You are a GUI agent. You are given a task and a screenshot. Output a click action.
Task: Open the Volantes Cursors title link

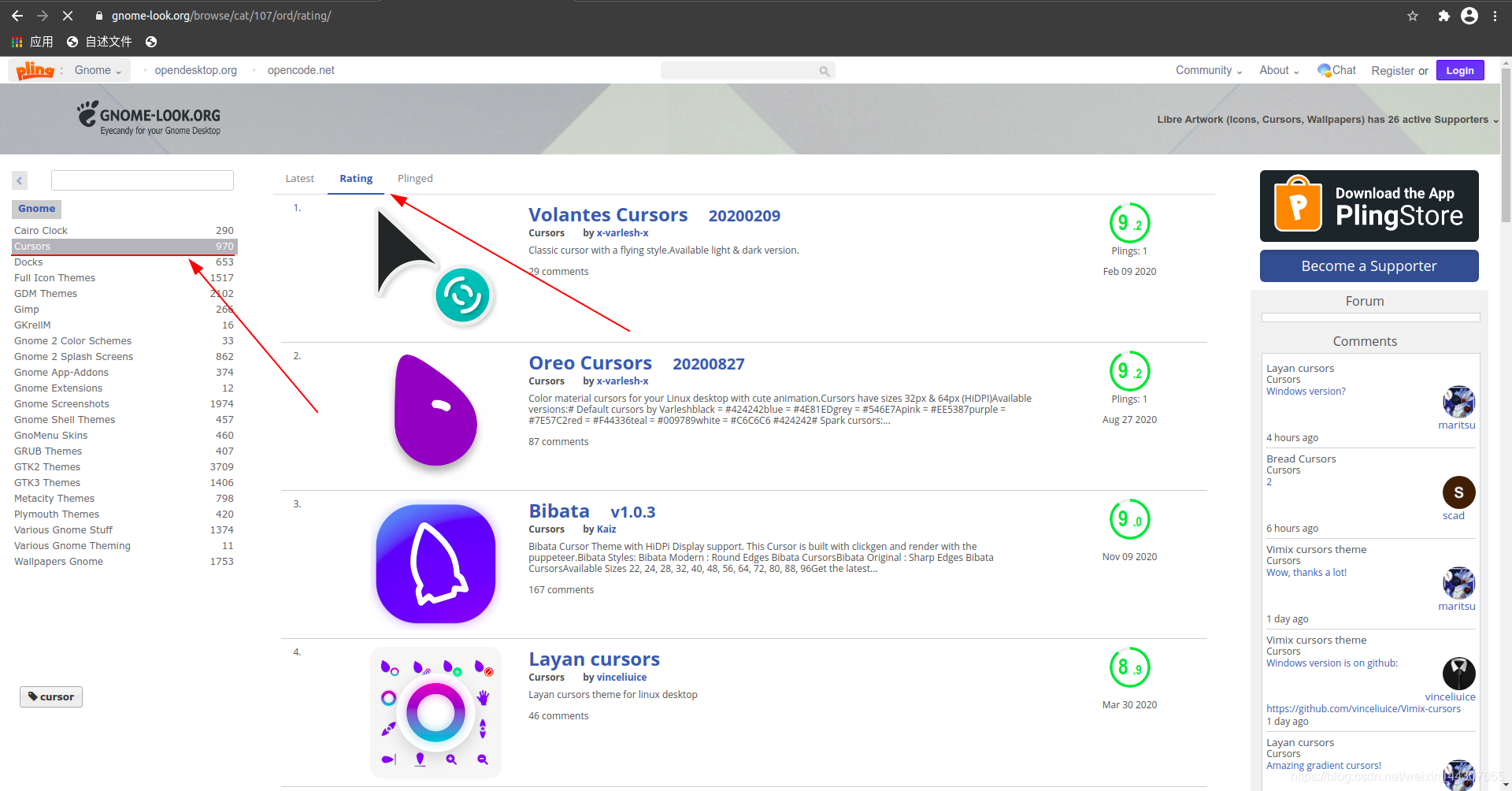click(608, 215)
